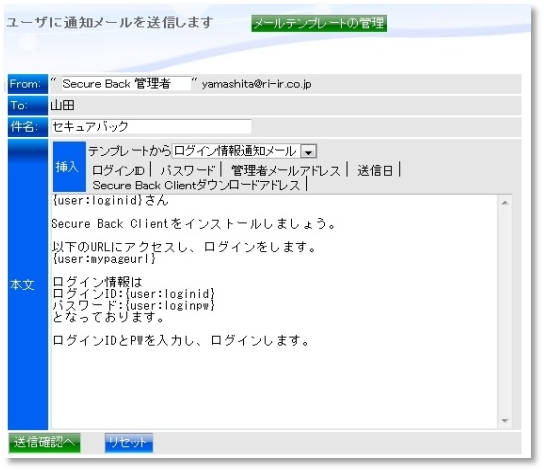This screenshot has height=471, width=544.
Task: Click sender address yamashita@ri-ir.co.jp
Action: 256,84
